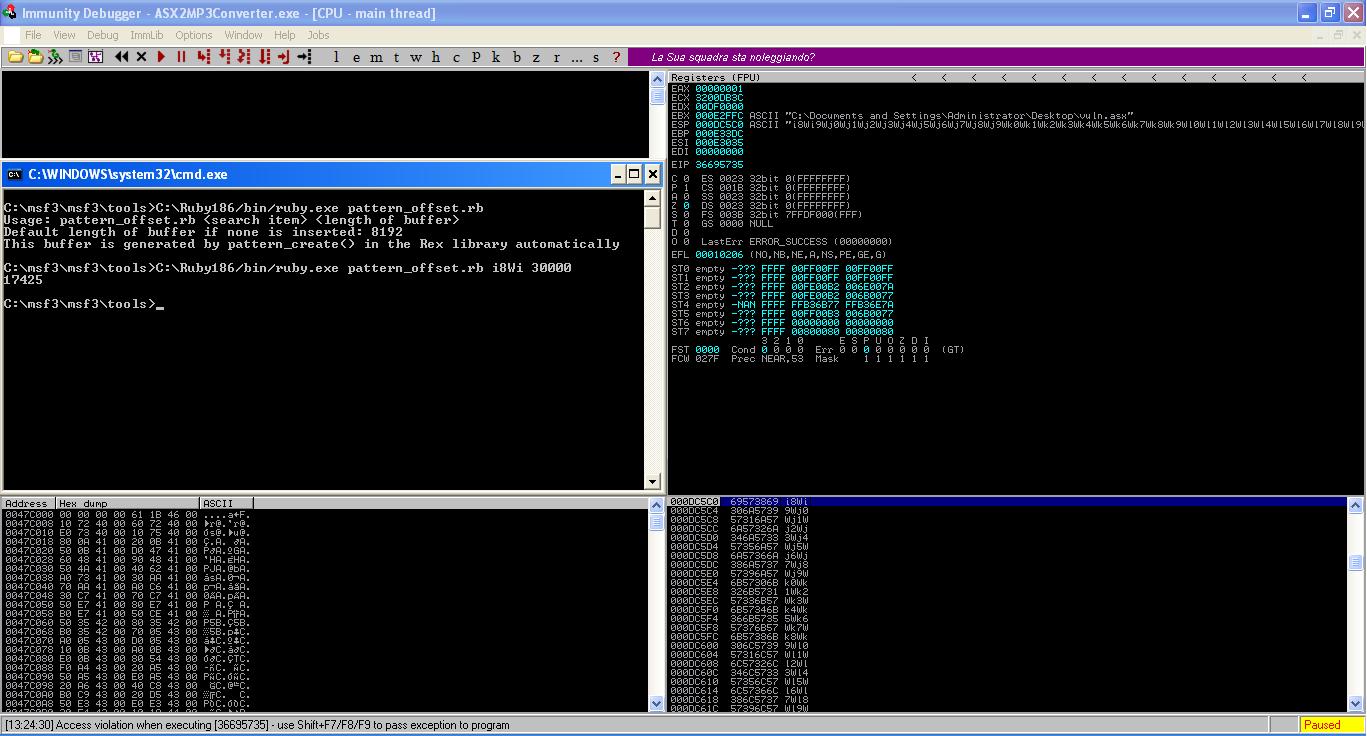Click the stack pane's scrollbar down arrow
The width and height of the screenshot is (1367, 736).
[1356, 704]
